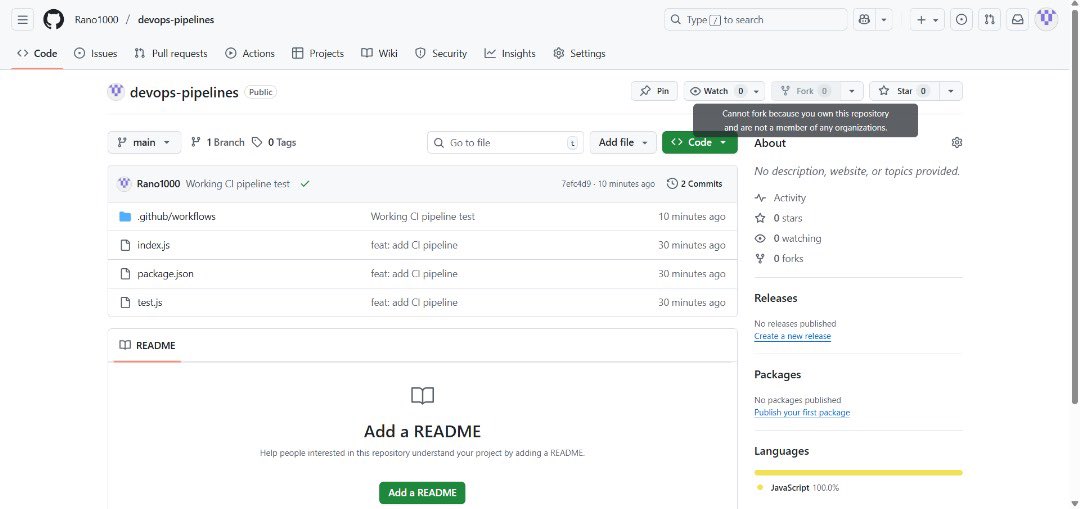Open devops-pipelines breadcrumb link
The image size is (1080, 509).
176,20
